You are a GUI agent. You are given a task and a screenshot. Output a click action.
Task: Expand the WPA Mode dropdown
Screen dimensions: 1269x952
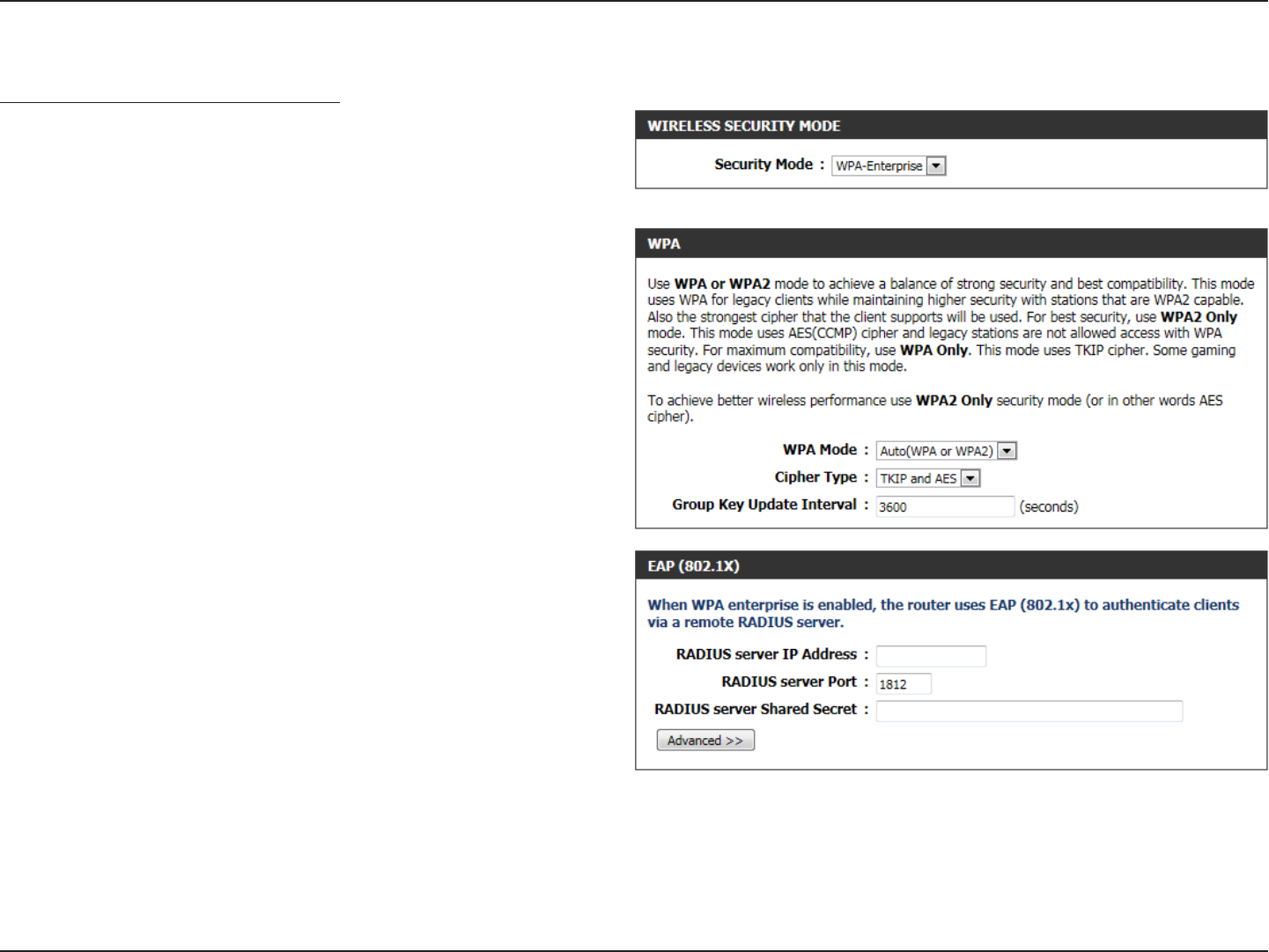(947, 451)
